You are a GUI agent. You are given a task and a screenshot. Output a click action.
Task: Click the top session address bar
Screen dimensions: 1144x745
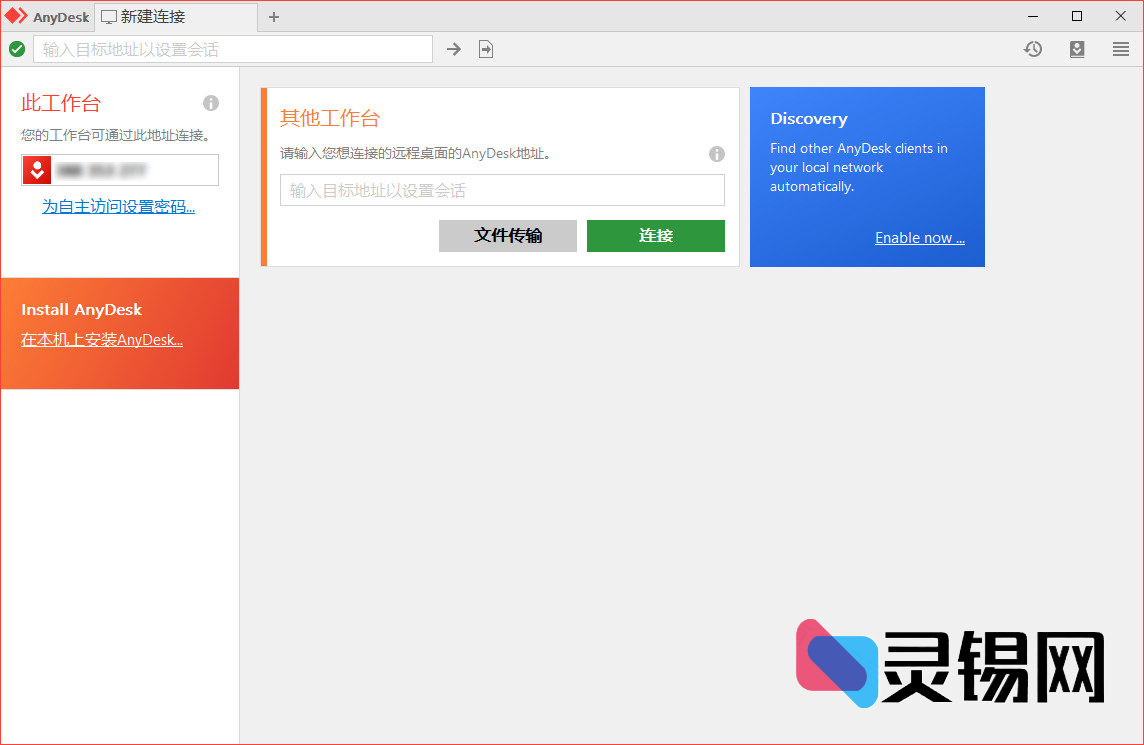pos(232,48)
